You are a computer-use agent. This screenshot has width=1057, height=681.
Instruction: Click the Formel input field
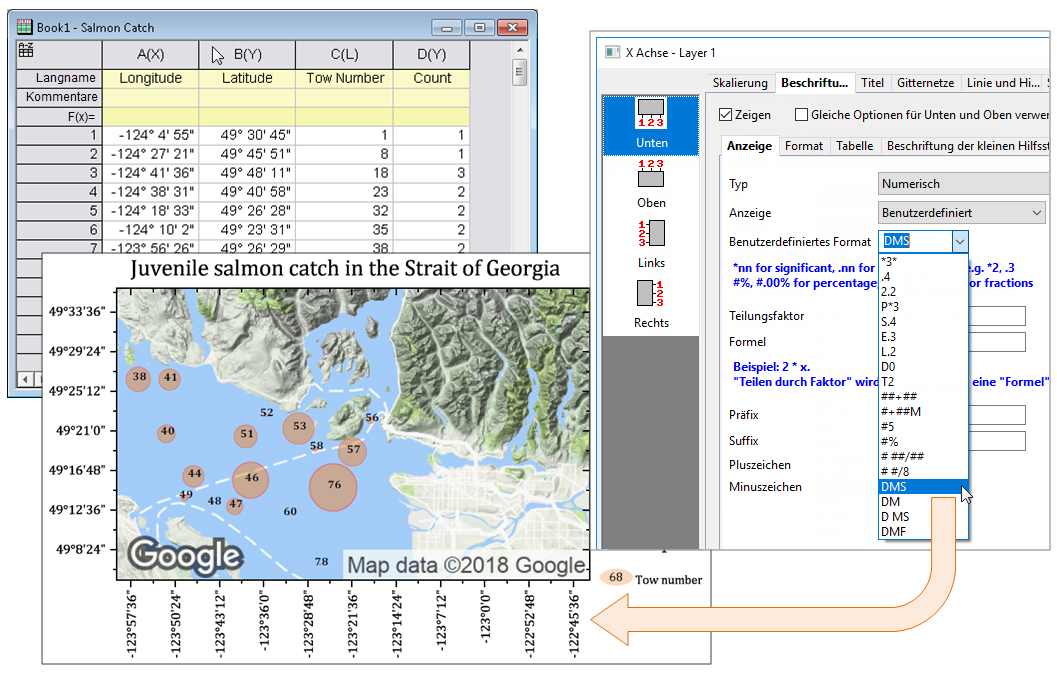996,341
